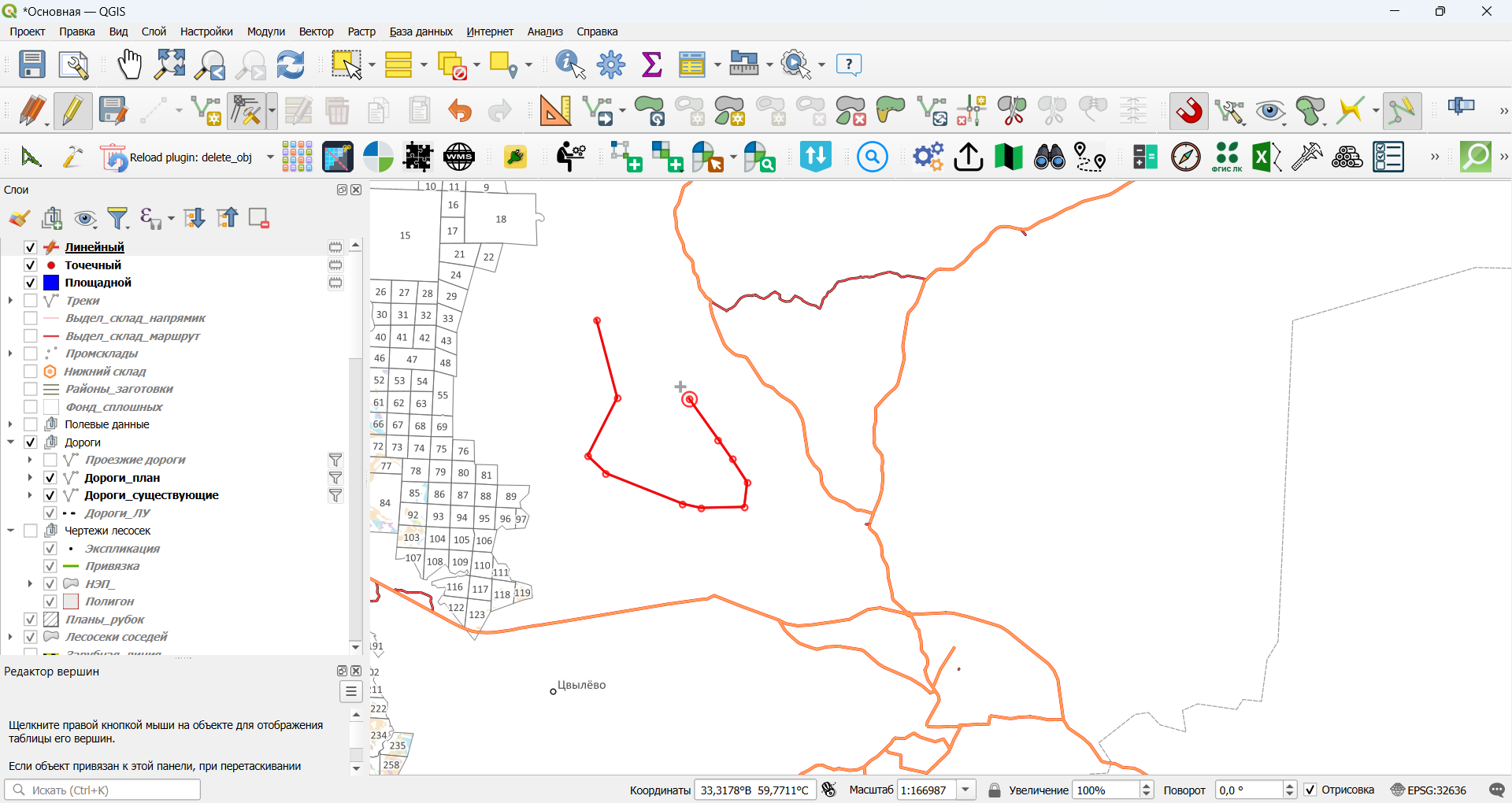Open the ФГИС ЛК plugin icon
Viewport: 1512px width, 803px height.
1227,157
